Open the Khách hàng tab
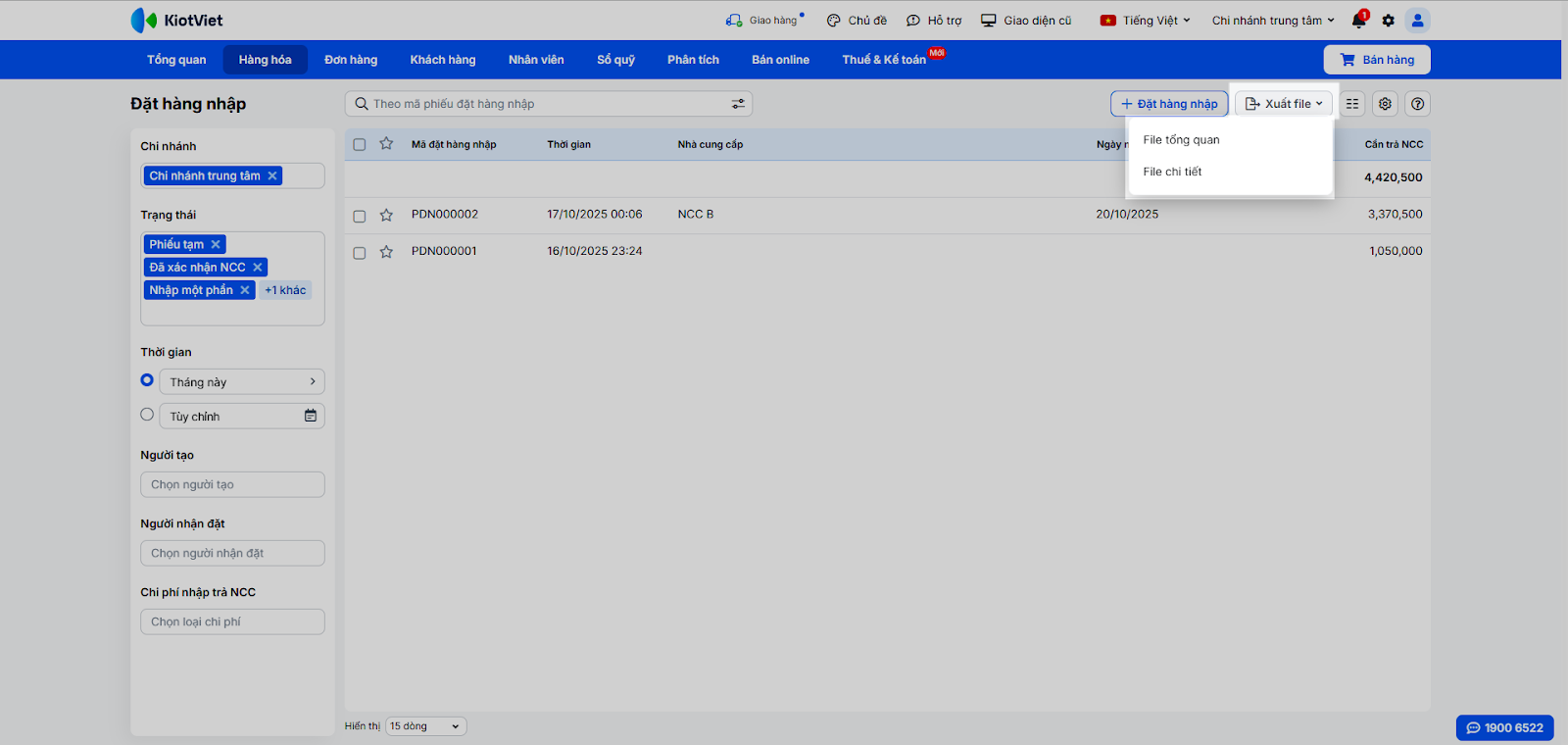Screen dimensions: 1568x745 tap(443, 60)
